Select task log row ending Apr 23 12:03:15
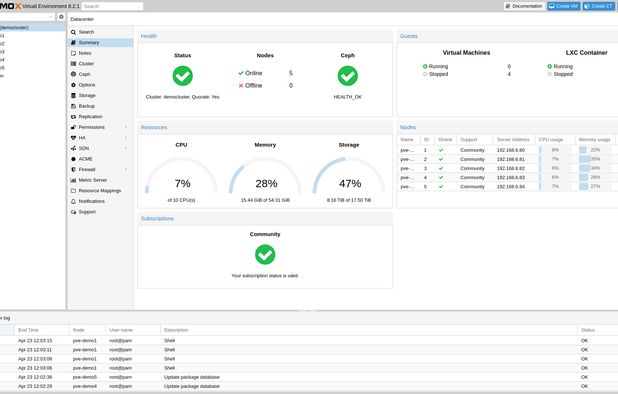This screenshot has width=618, height=394. 309,341
